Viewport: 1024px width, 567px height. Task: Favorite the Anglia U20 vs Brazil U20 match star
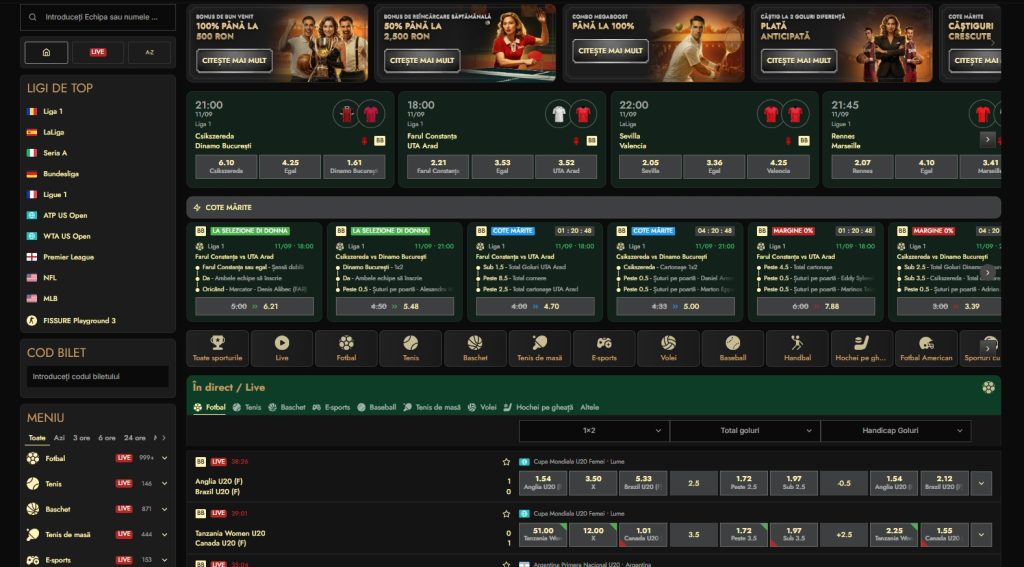tap(506, 462)
